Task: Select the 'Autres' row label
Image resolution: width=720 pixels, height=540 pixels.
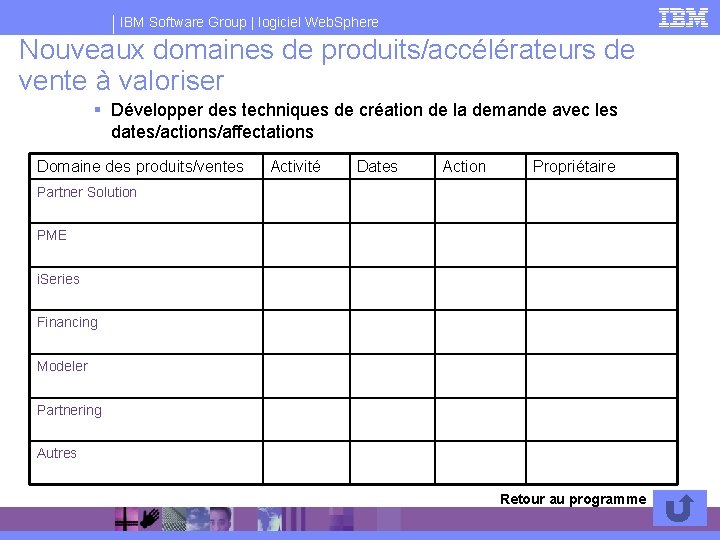Action: (x=57, y=453)
